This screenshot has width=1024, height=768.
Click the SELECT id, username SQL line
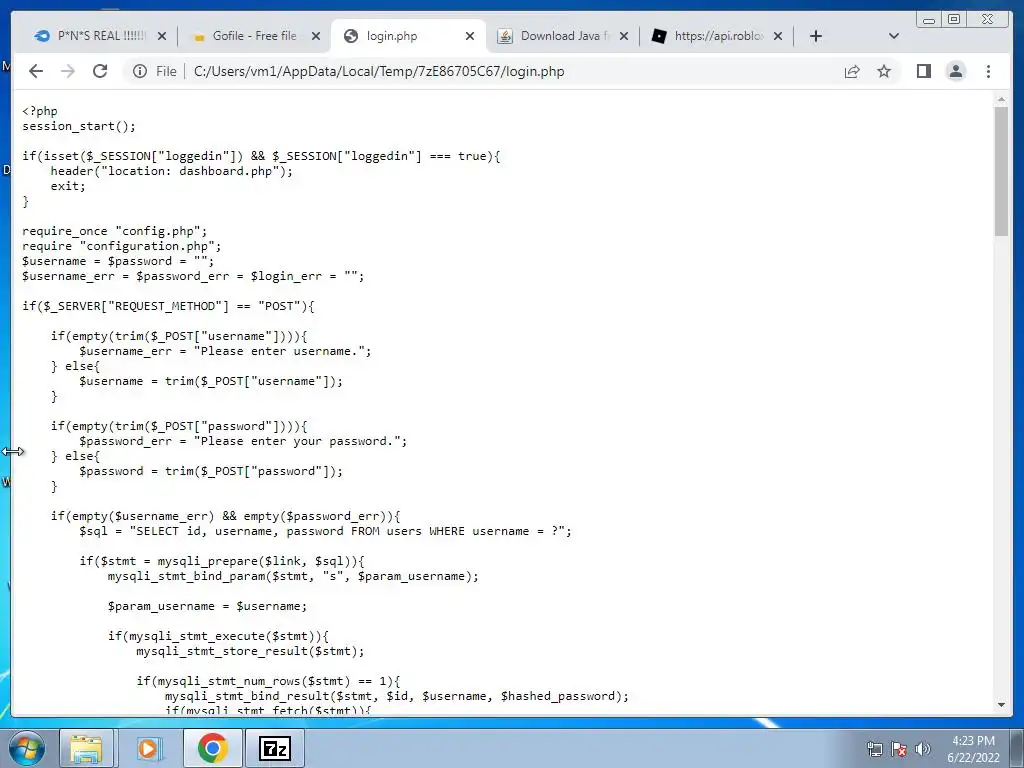pyautogui.click(x=325, y=532)
